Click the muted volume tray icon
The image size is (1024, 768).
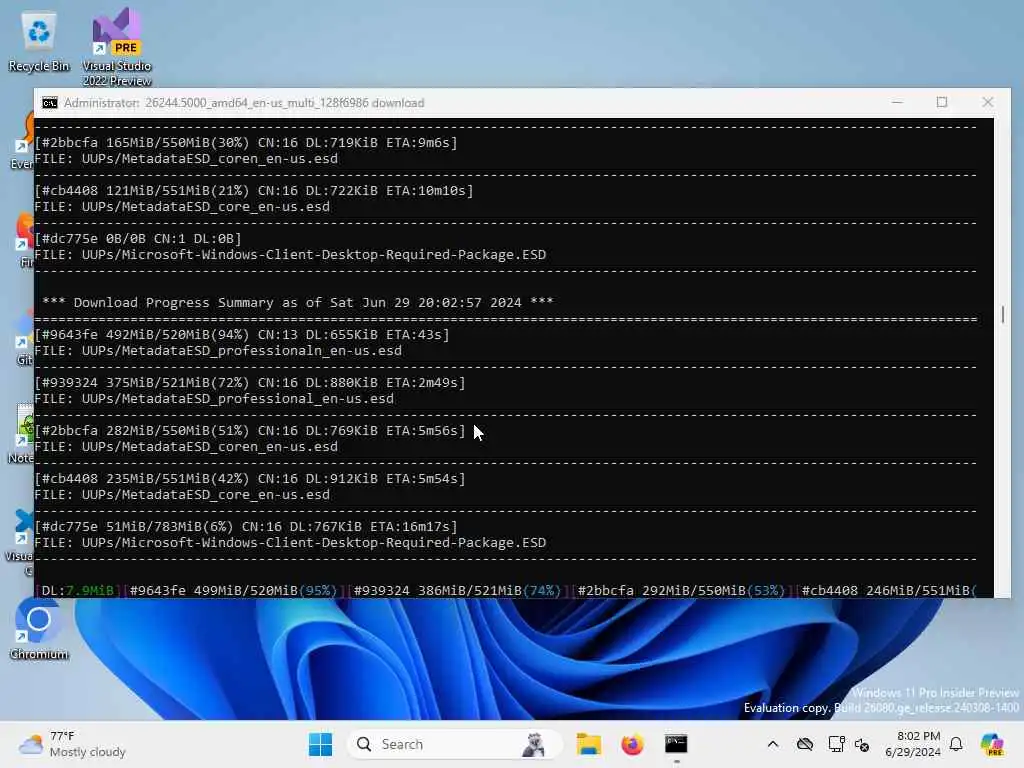click(x=862, y=744)
